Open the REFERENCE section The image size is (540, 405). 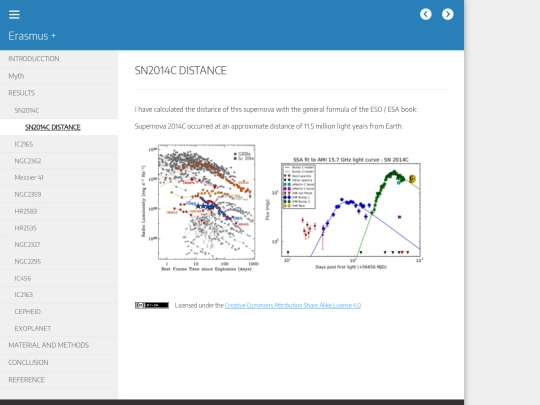coord(59,380)
